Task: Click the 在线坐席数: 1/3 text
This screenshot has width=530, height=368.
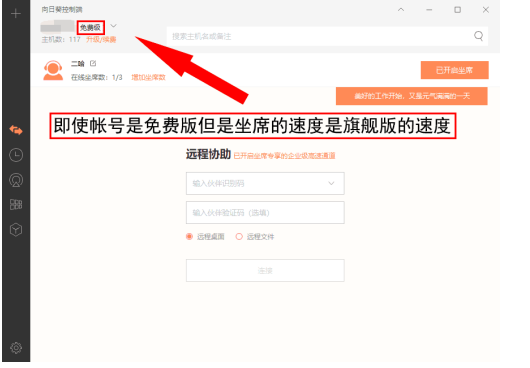Action: (x=97, y=77)
